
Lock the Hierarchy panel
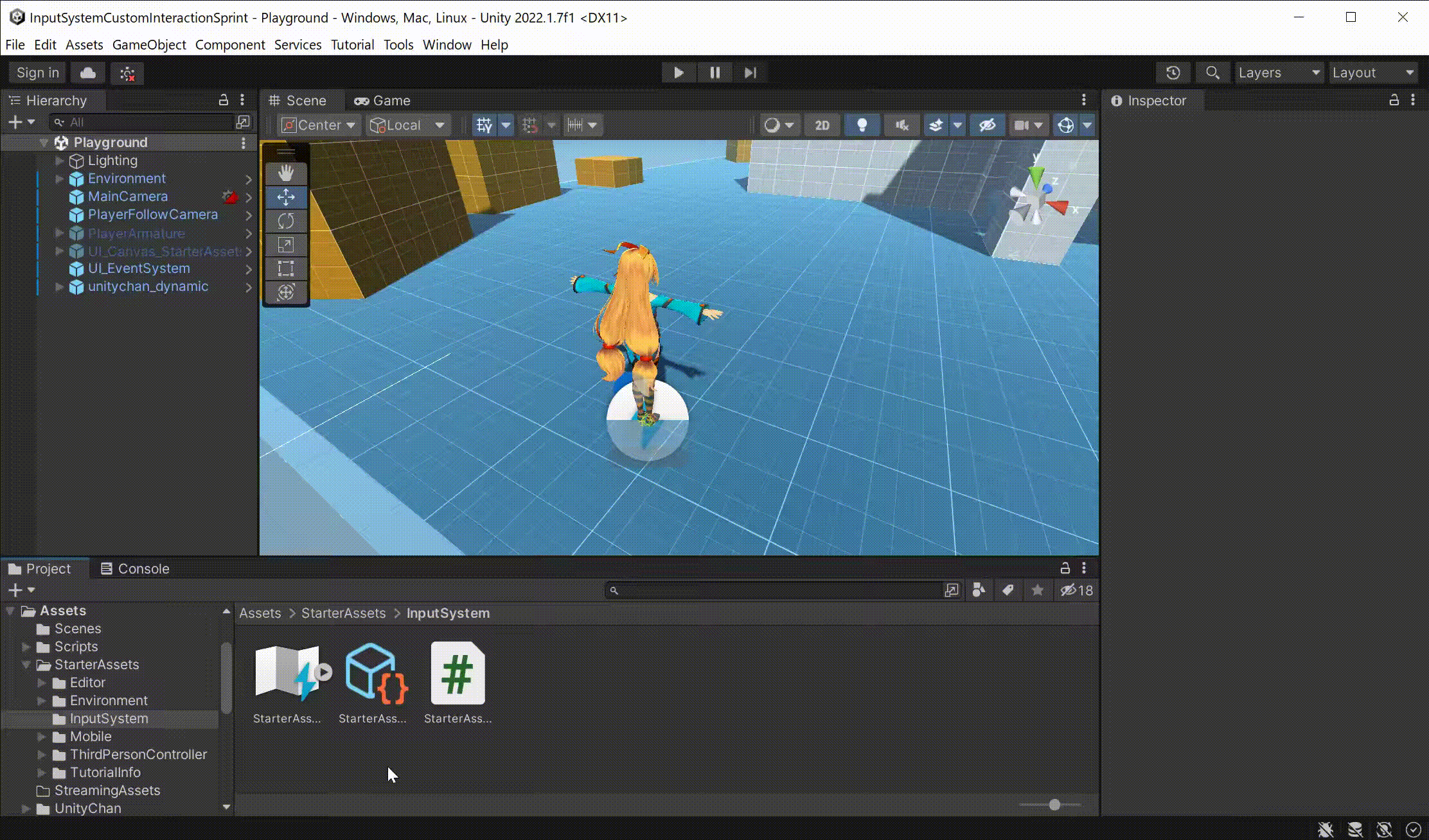click(x=224, y=100)
